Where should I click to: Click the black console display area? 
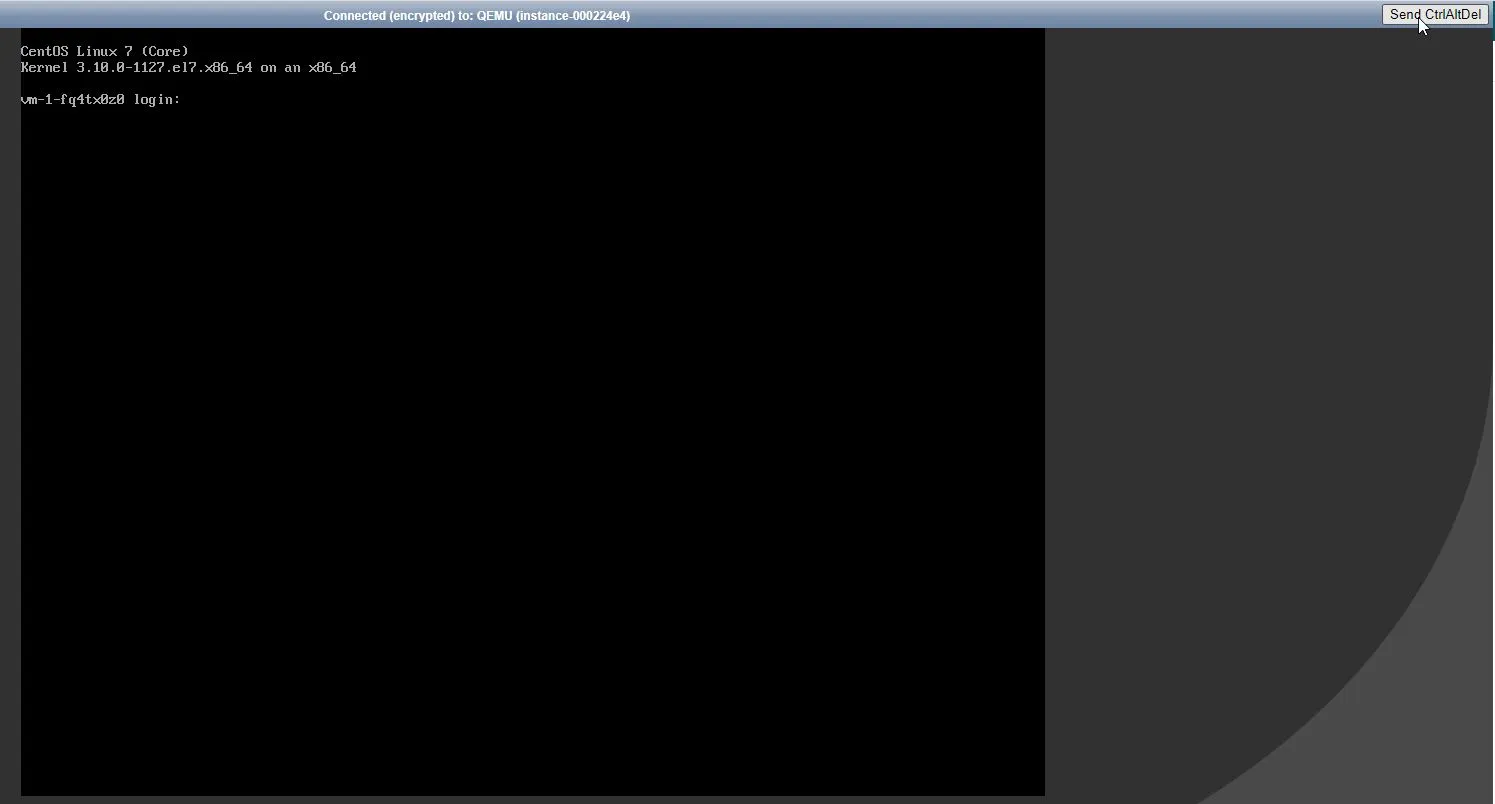530,400
